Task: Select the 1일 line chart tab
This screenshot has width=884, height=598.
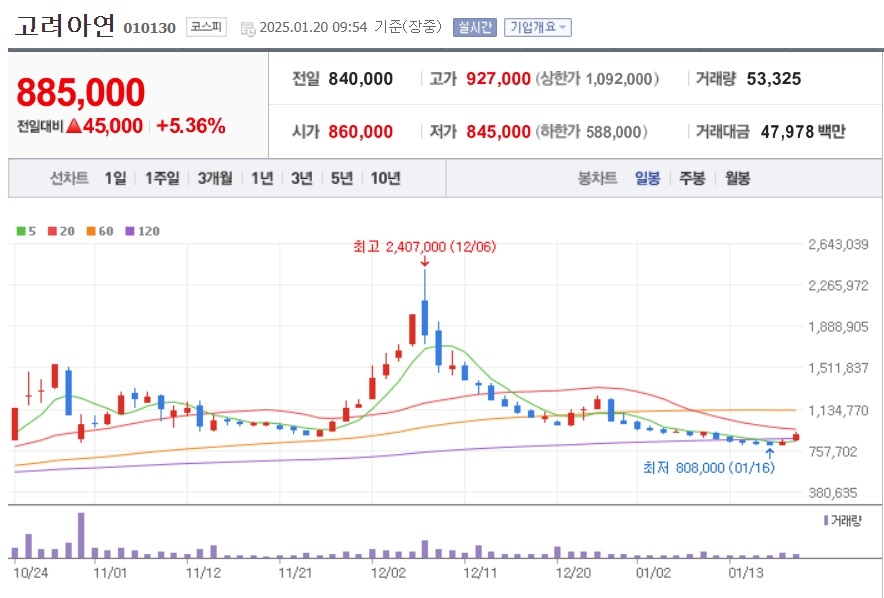Action: (116, 179)
